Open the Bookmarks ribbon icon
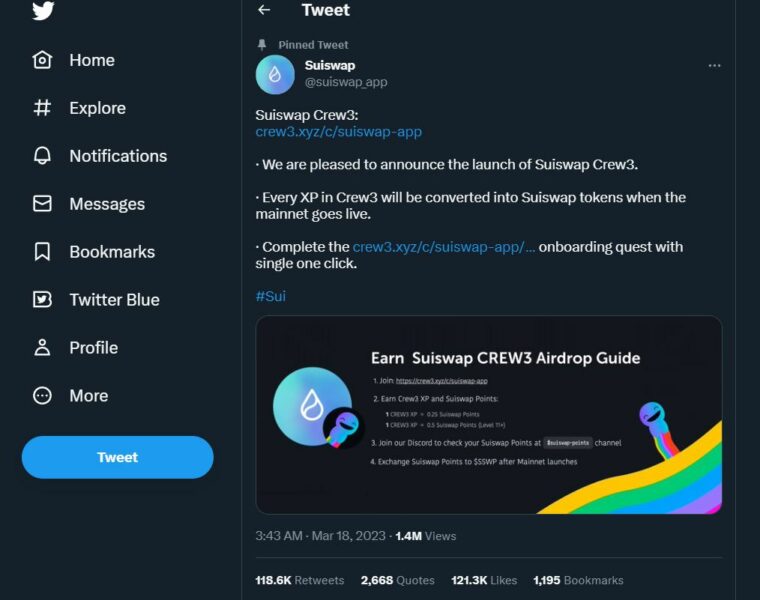Viewport: 760px width, 600px height. (42, 252)
